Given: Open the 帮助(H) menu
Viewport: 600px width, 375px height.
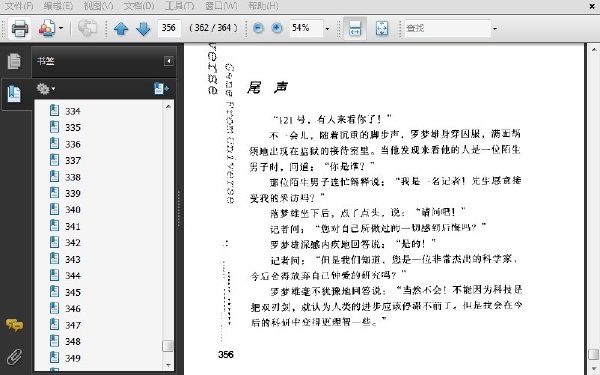Looking at the screenshot, I should [x=263, y=6].
